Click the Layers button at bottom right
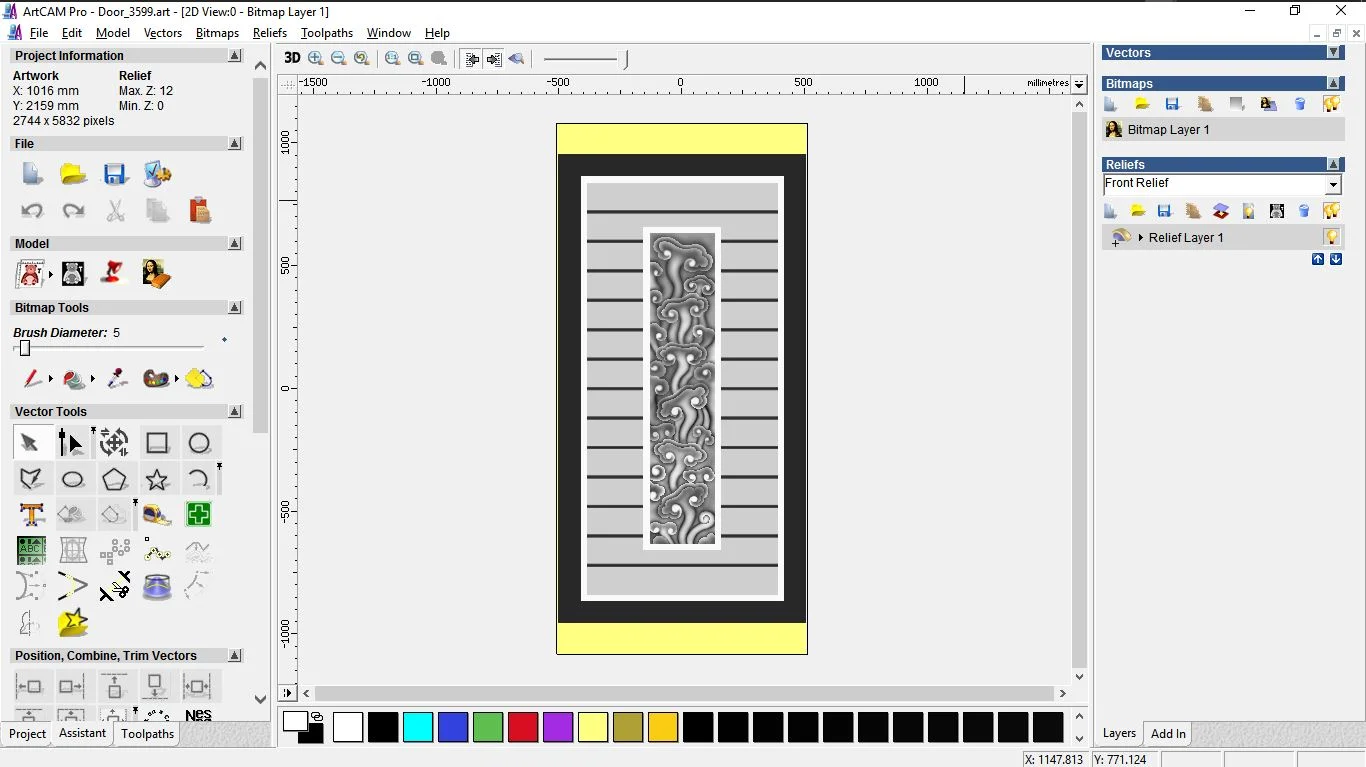Viewport: 1366px width, 767px height. [1118, 734]
